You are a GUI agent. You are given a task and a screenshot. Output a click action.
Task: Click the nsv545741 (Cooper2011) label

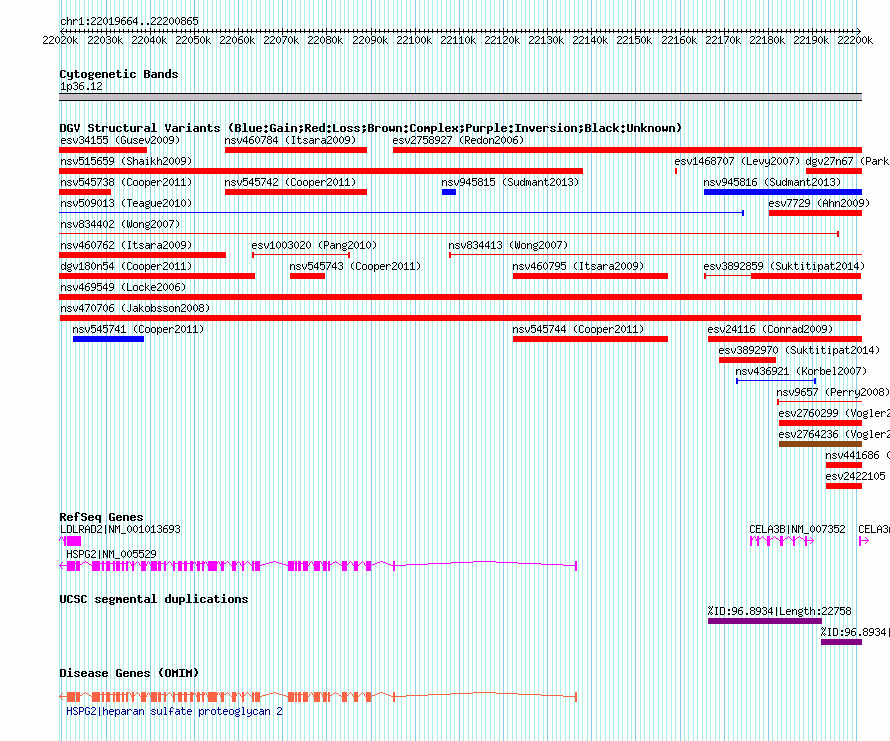tap(138, 329)
